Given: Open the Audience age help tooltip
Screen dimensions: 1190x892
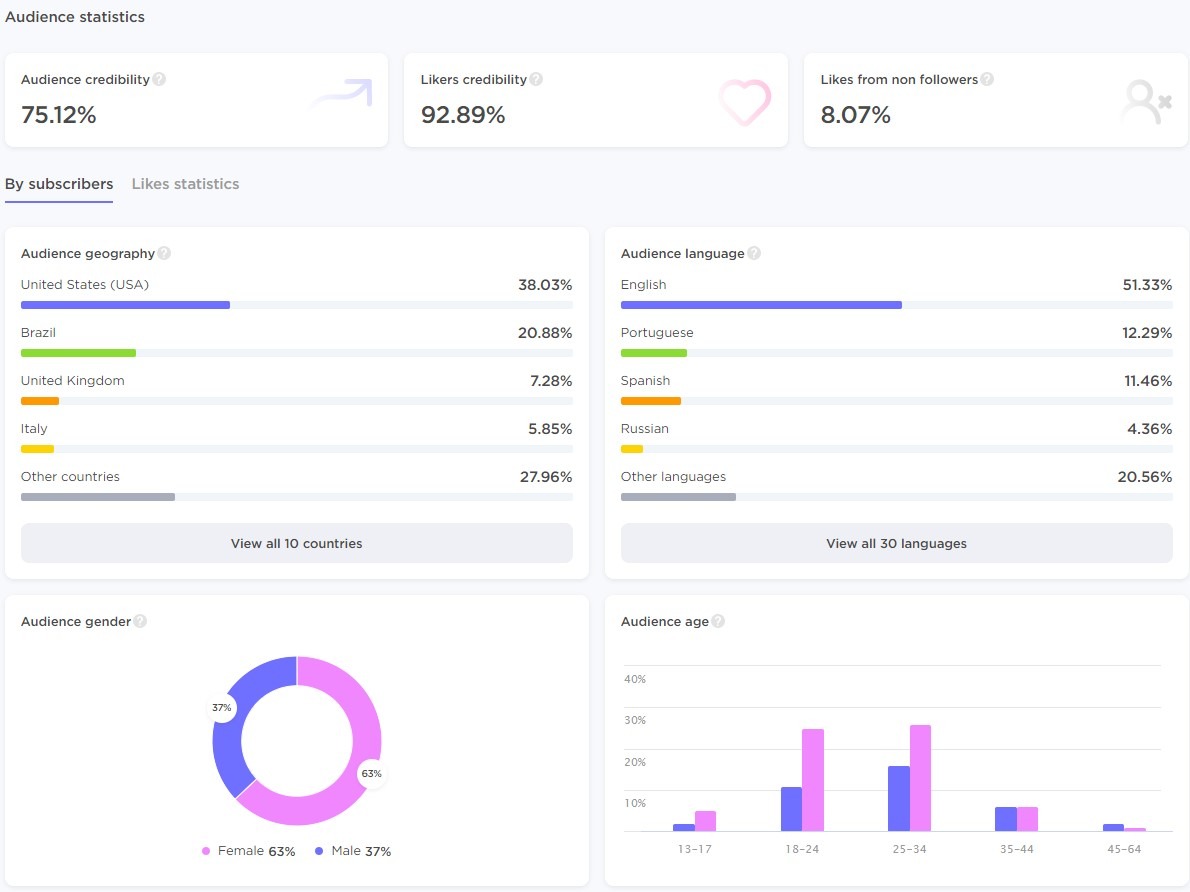Looking at the screenshot, I should pyautogui.click(x=717, y=621).
